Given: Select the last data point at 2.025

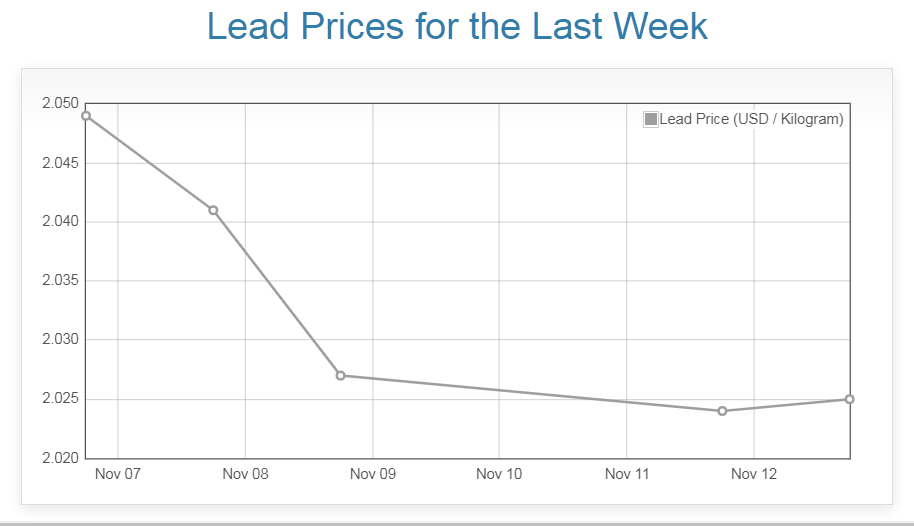Looking at the screenshot, I should click(x=849, y=399).
